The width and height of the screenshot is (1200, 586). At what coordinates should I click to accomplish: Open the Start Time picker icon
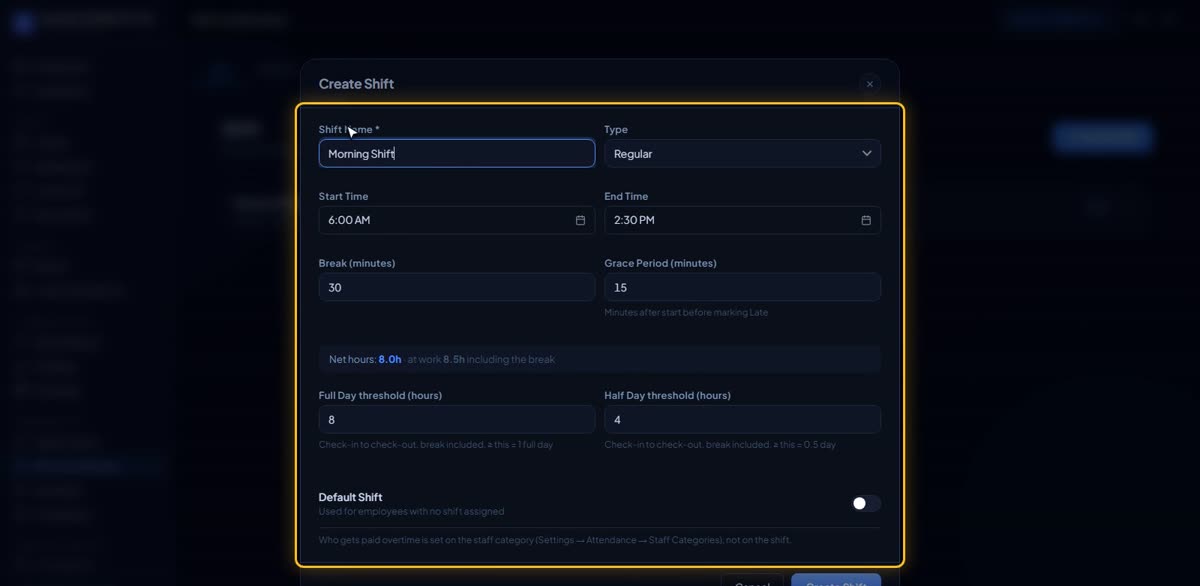[x=580, y=220]
